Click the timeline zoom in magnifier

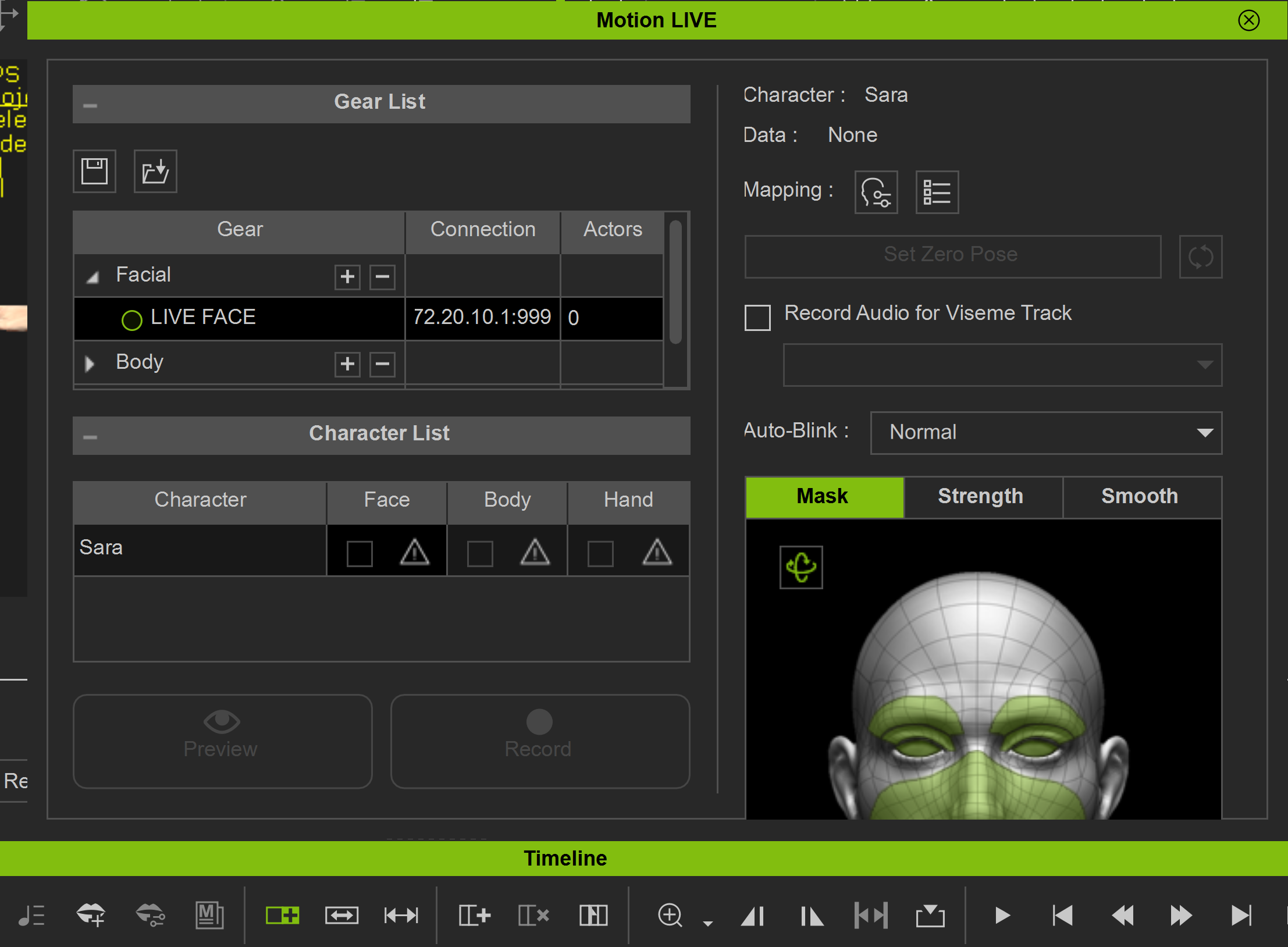pos(670,915)
